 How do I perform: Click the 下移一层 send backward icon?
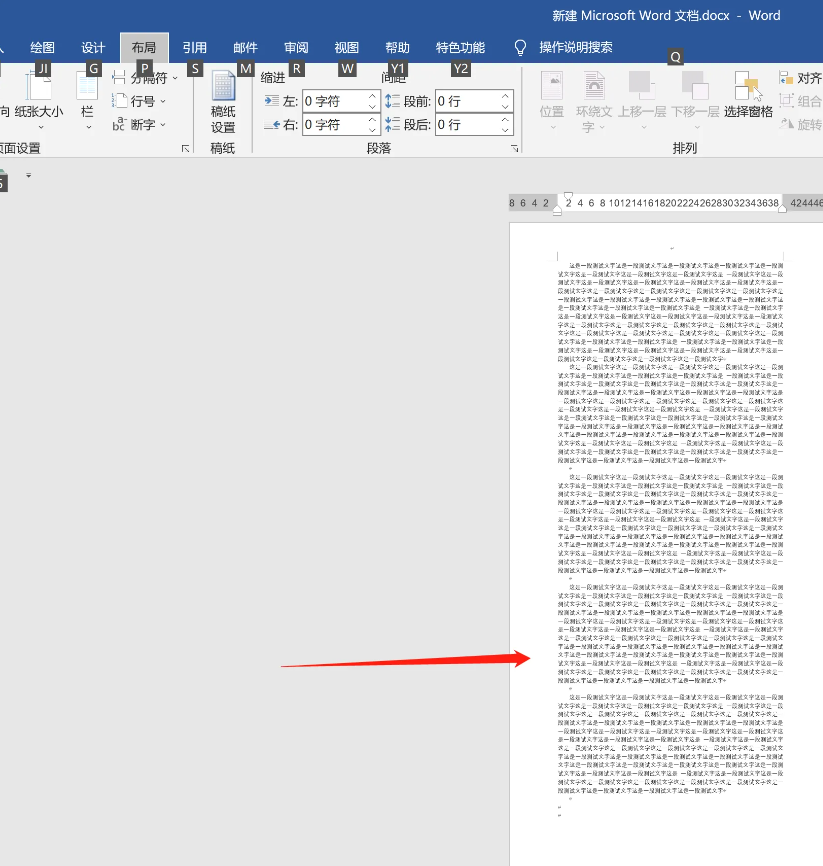click(695, 86)
